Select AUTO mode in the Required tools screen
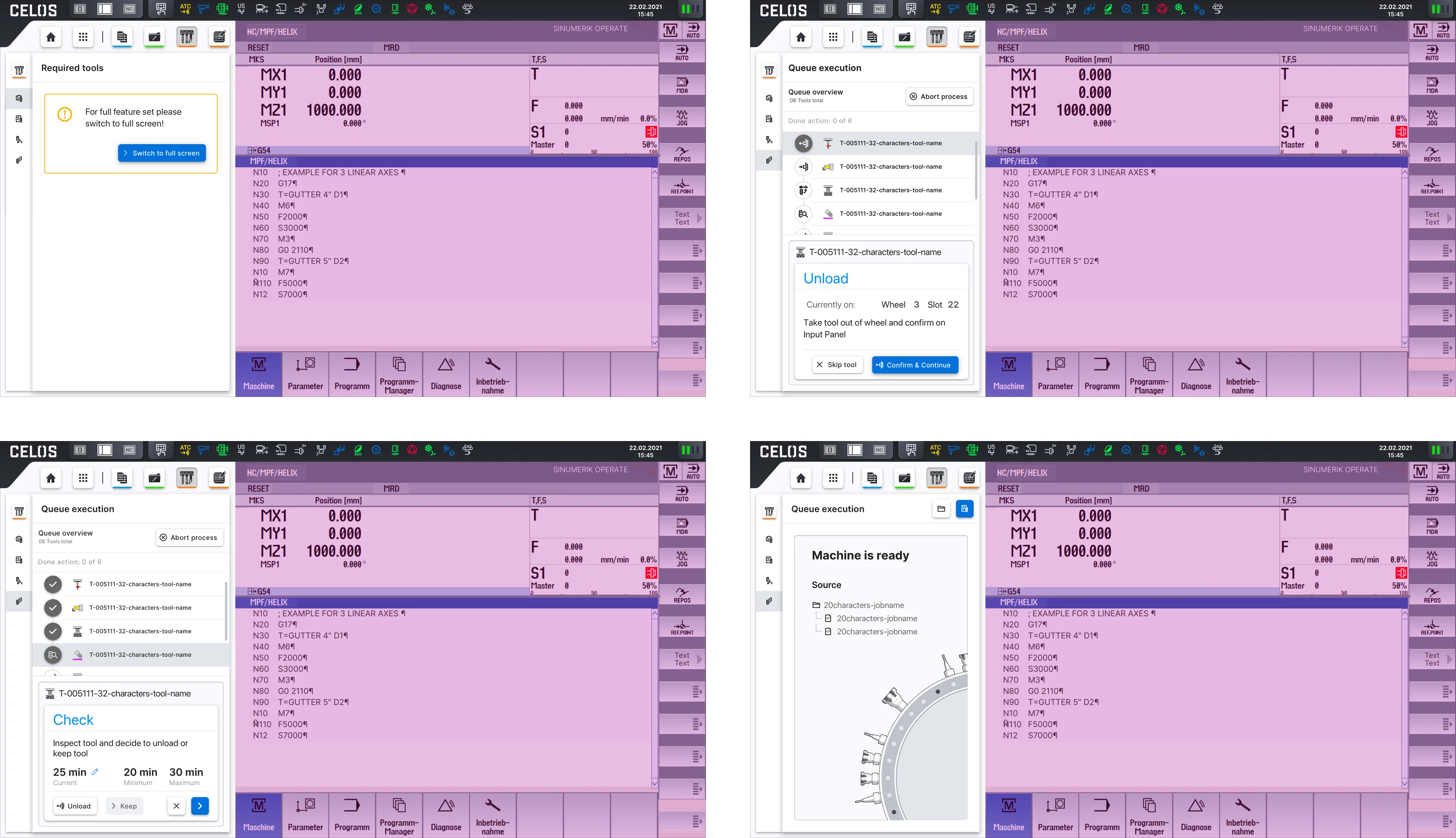 click(682, 53)
